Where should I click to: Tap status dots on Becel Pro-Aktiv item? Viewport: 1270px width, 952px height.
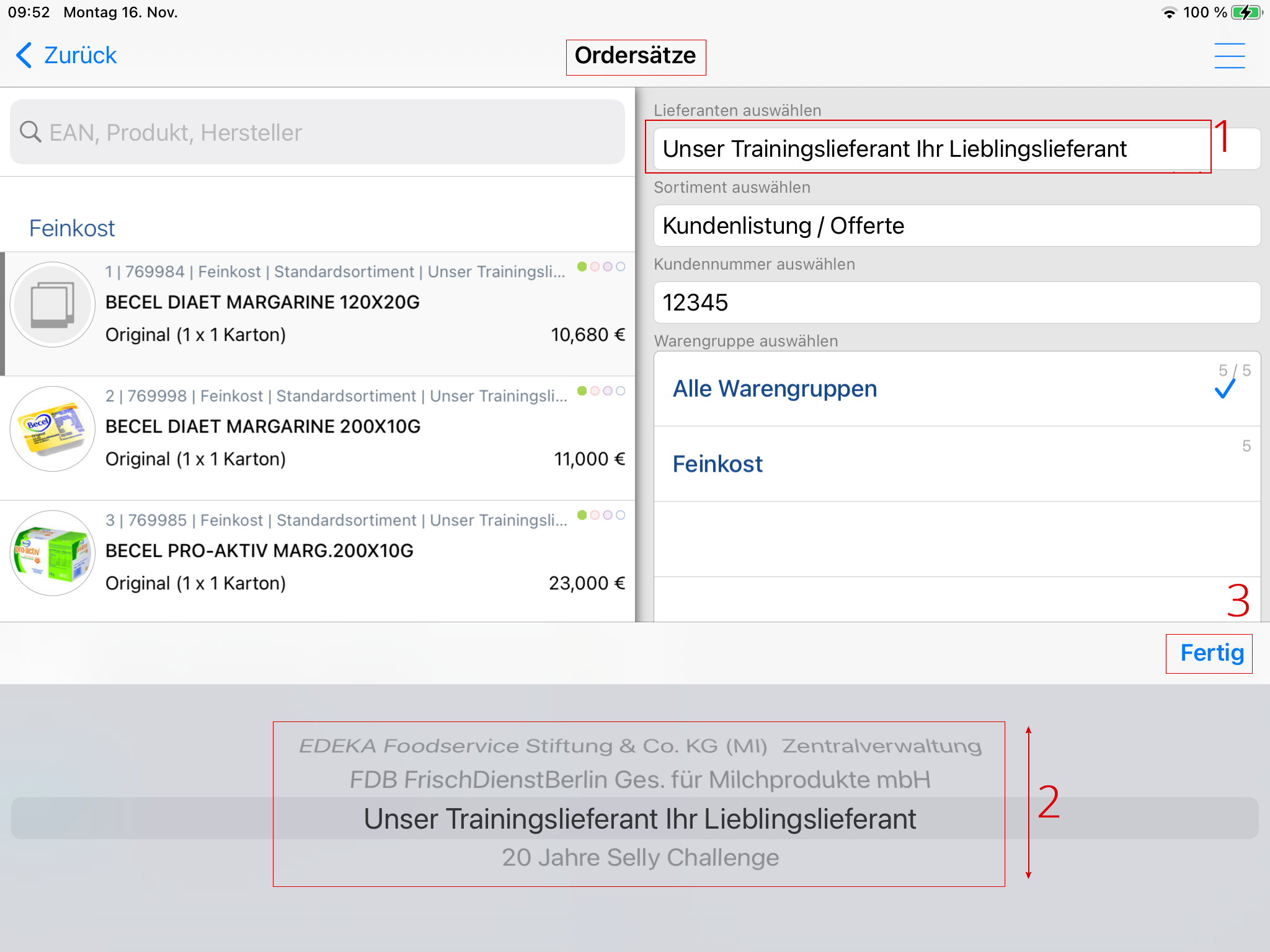pos(601,515)
